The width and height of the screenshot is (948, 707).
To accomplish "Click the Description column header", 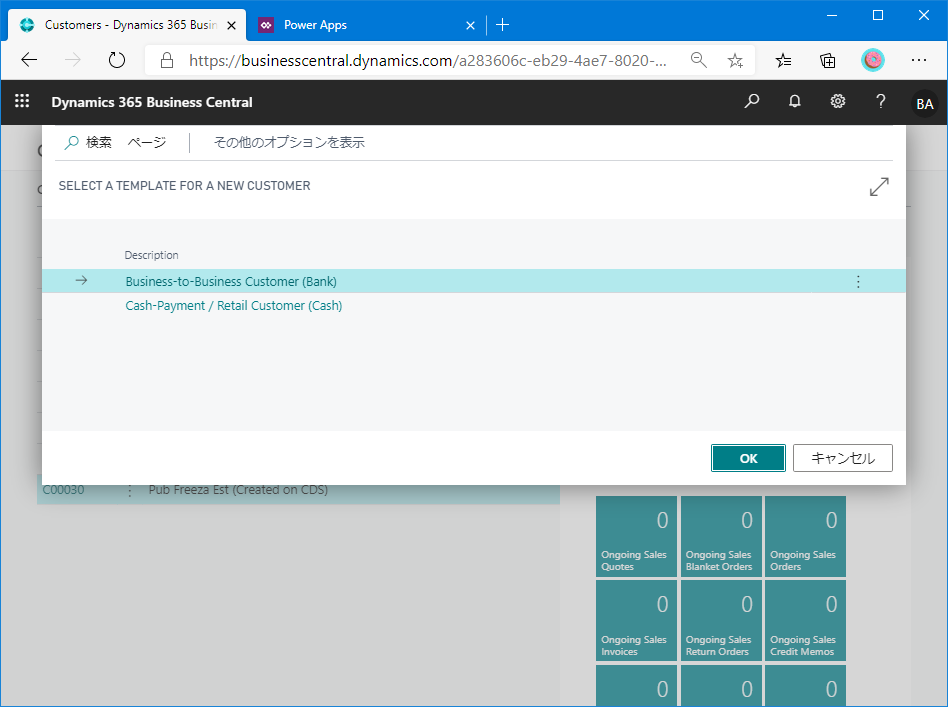I will (151, 255).
